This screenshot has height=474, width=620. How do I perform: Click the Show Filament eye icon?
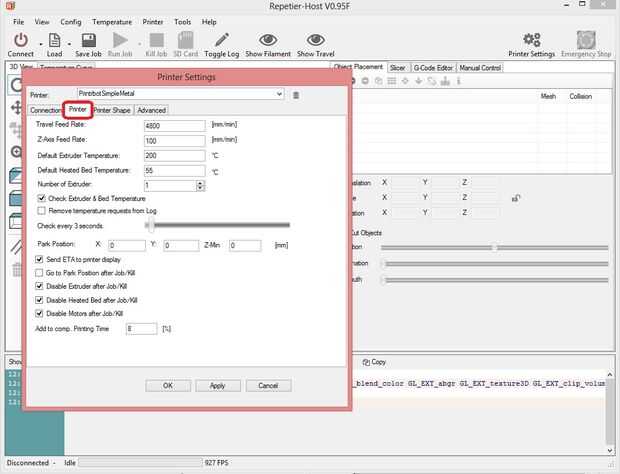[268, 40]
